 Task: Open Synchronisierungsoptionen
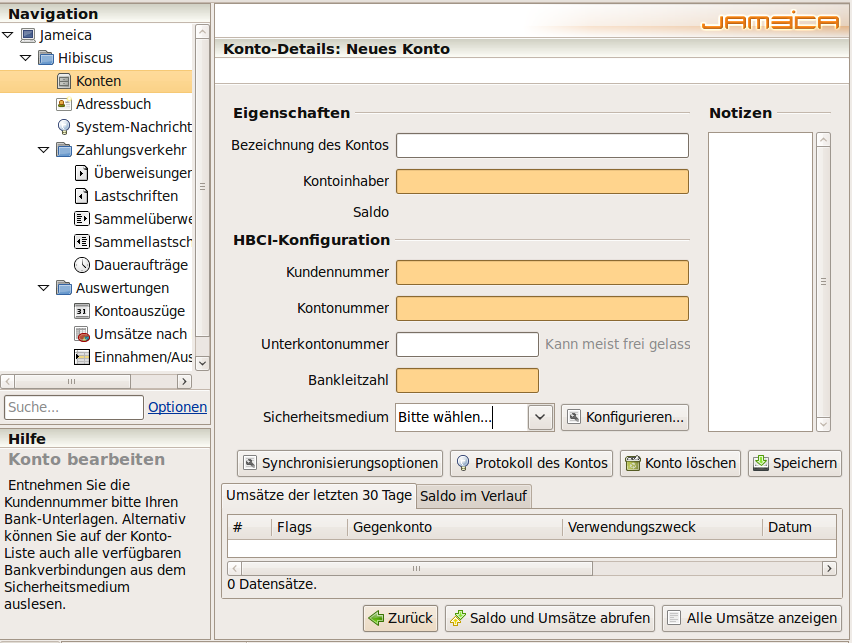[x=340, y=463]
